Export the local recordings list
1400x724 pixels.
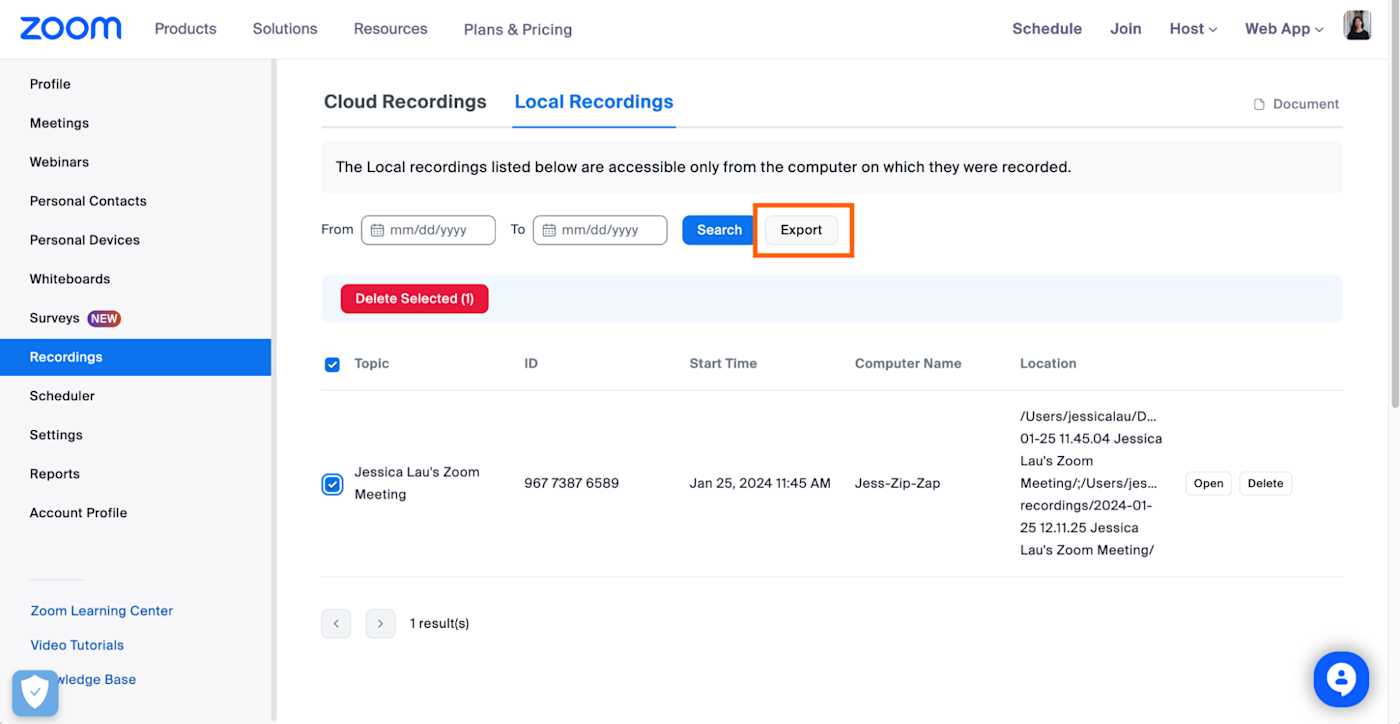pyautogui.click(x=801, y=230)
